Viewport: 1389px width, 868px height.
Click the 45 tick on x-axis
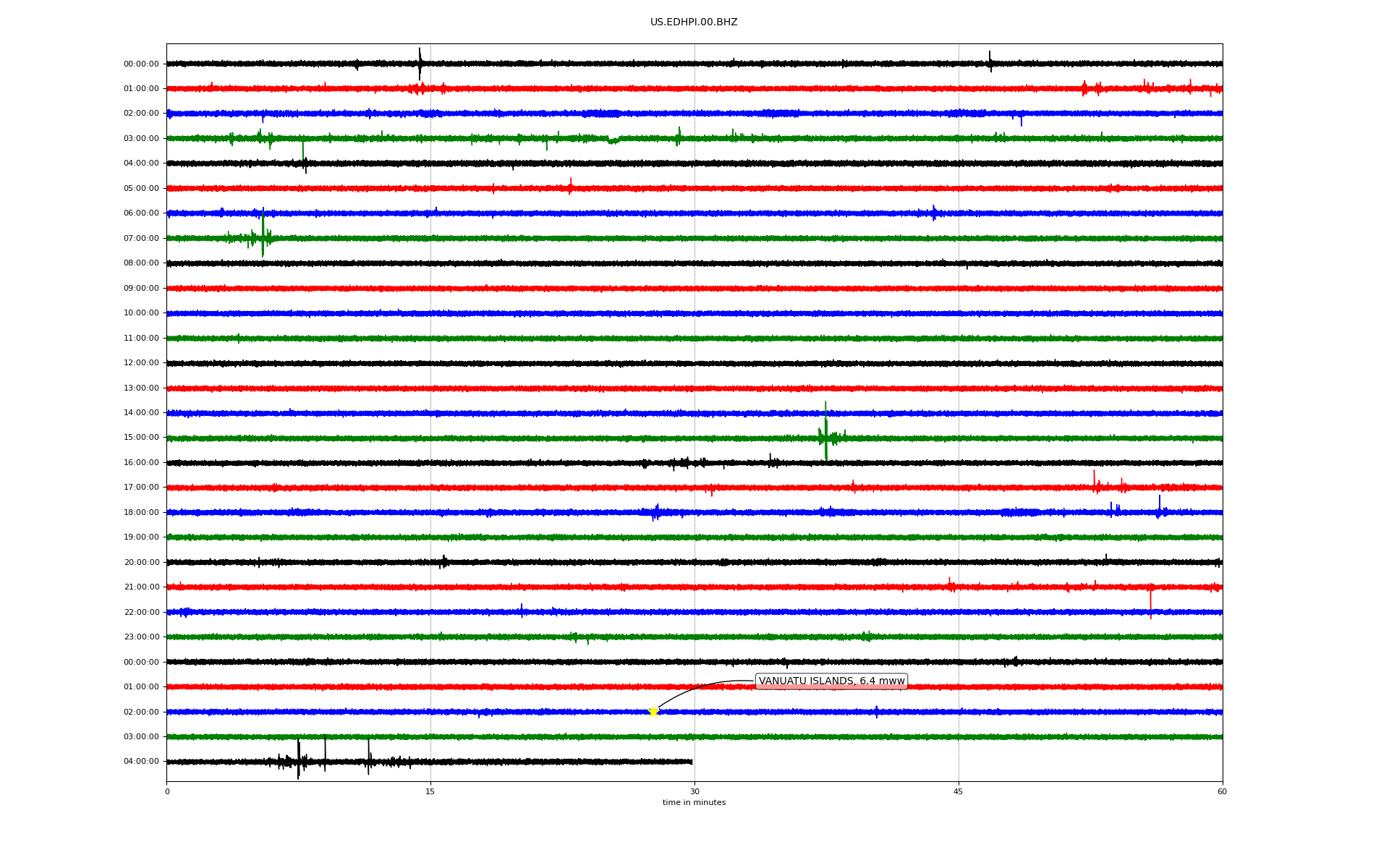pos(959,791)
